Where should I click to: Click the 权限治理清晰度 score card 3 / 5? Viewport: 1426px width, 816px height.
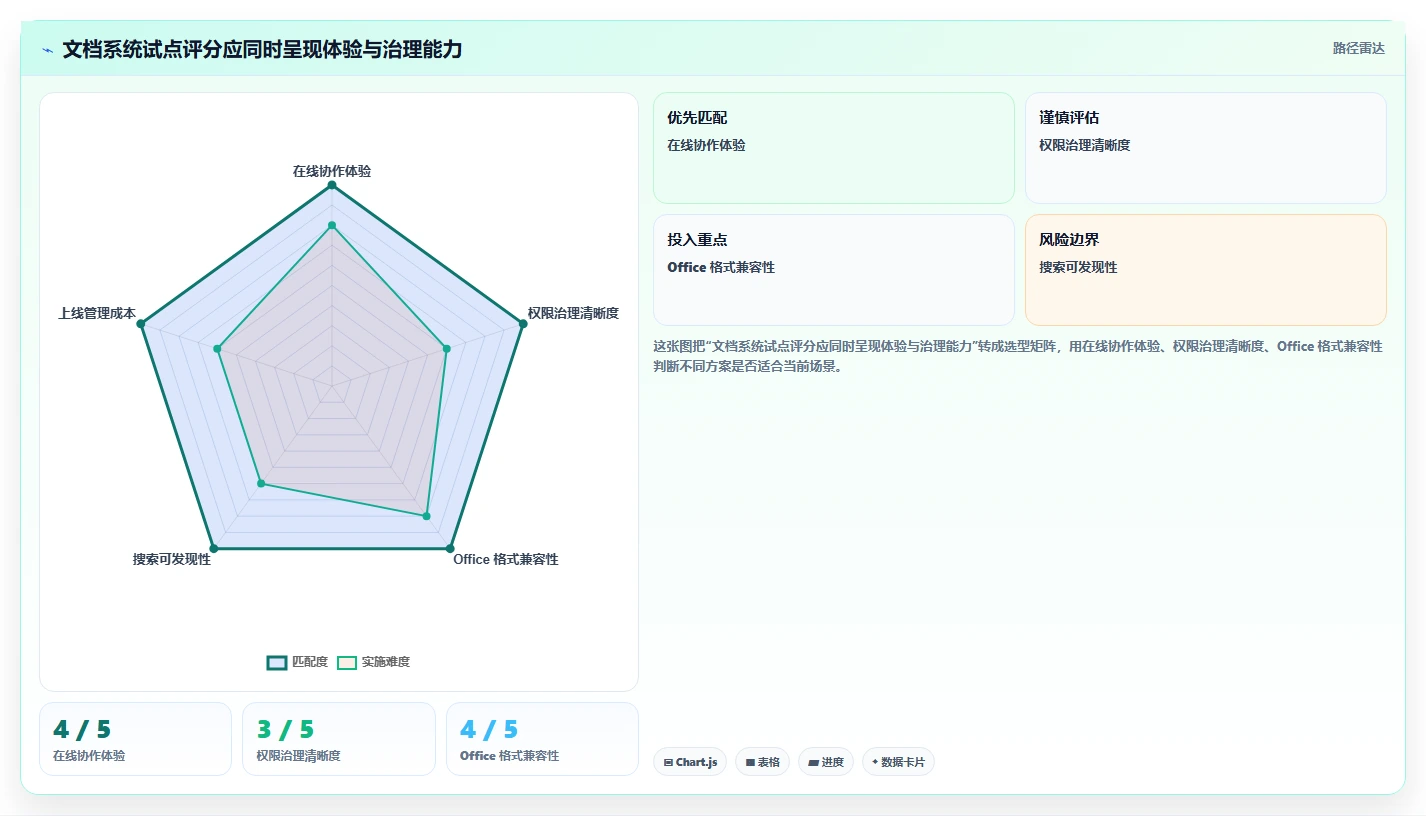pyautogui.click(x=339, y=739)
